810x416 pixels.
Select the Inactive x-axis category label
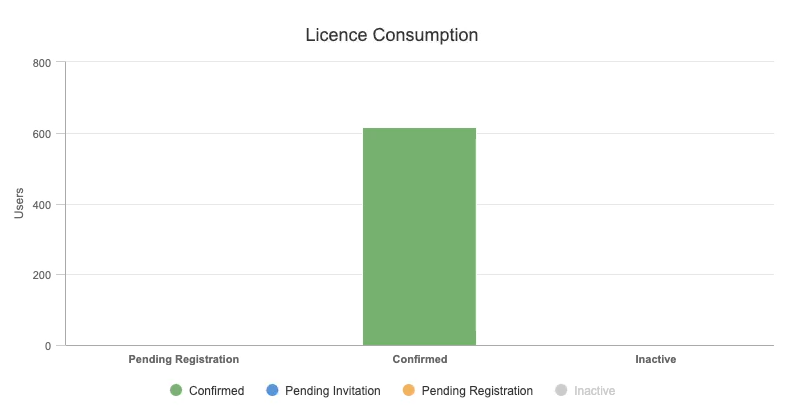[656, 359]
